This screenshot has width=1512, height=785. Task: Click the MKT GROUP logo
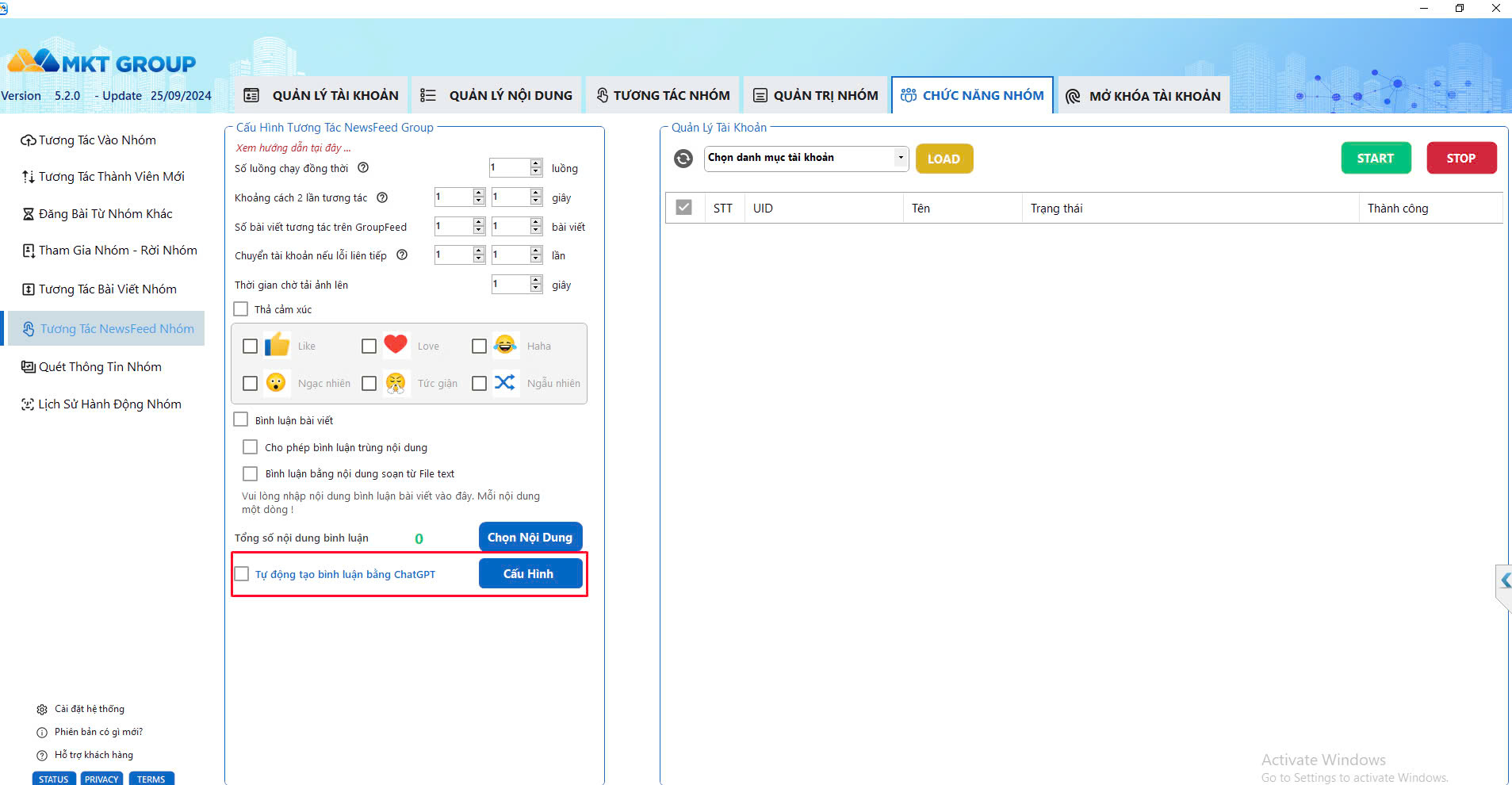(x=101, y=62)
